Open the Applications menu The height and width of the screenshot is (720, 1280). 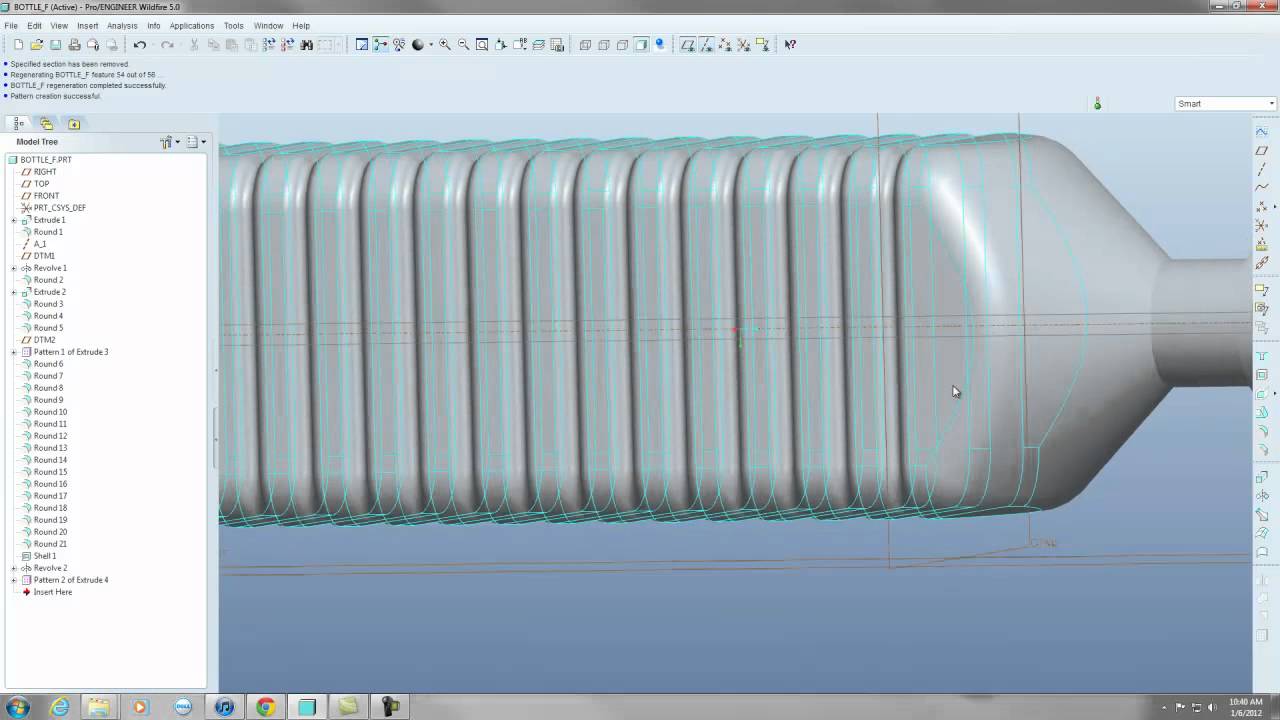coord(191,26)
